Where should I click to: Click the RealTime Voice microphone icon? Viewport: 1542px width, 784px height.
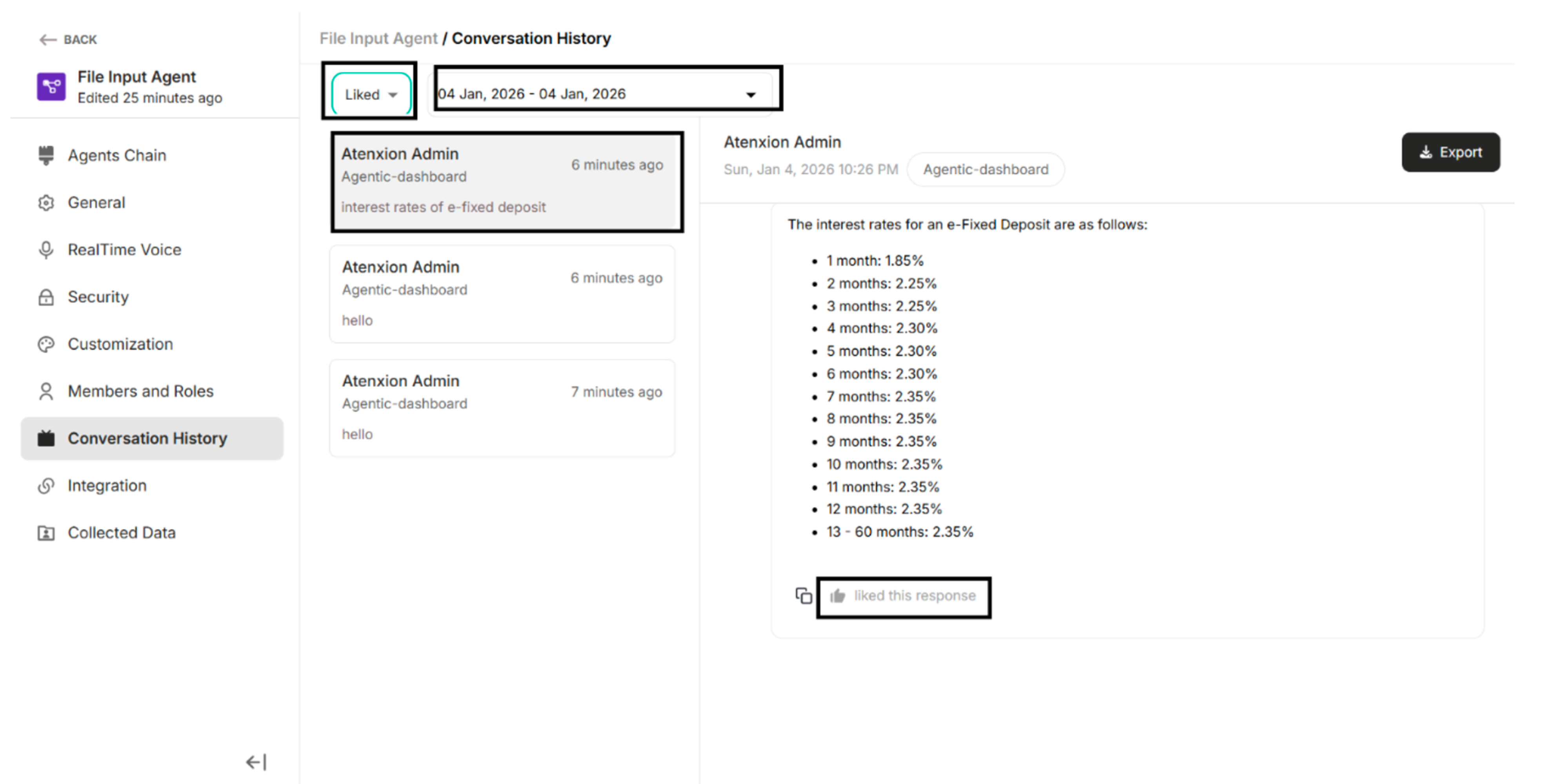click(46, 250)
